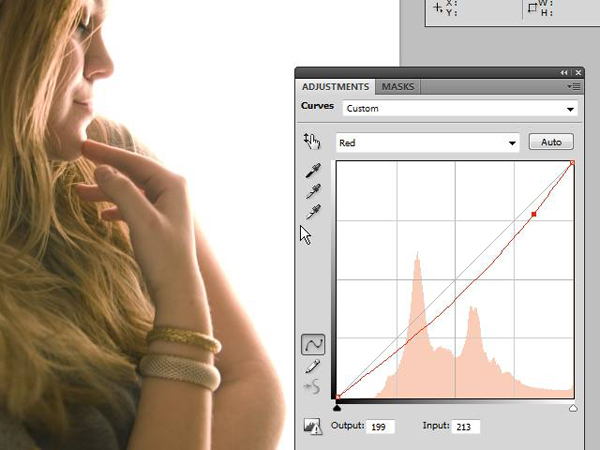Viewport: 600px width, 450px height.
Task: Open the Curves preset dropdown showing Custom
Action: (460, 108)
